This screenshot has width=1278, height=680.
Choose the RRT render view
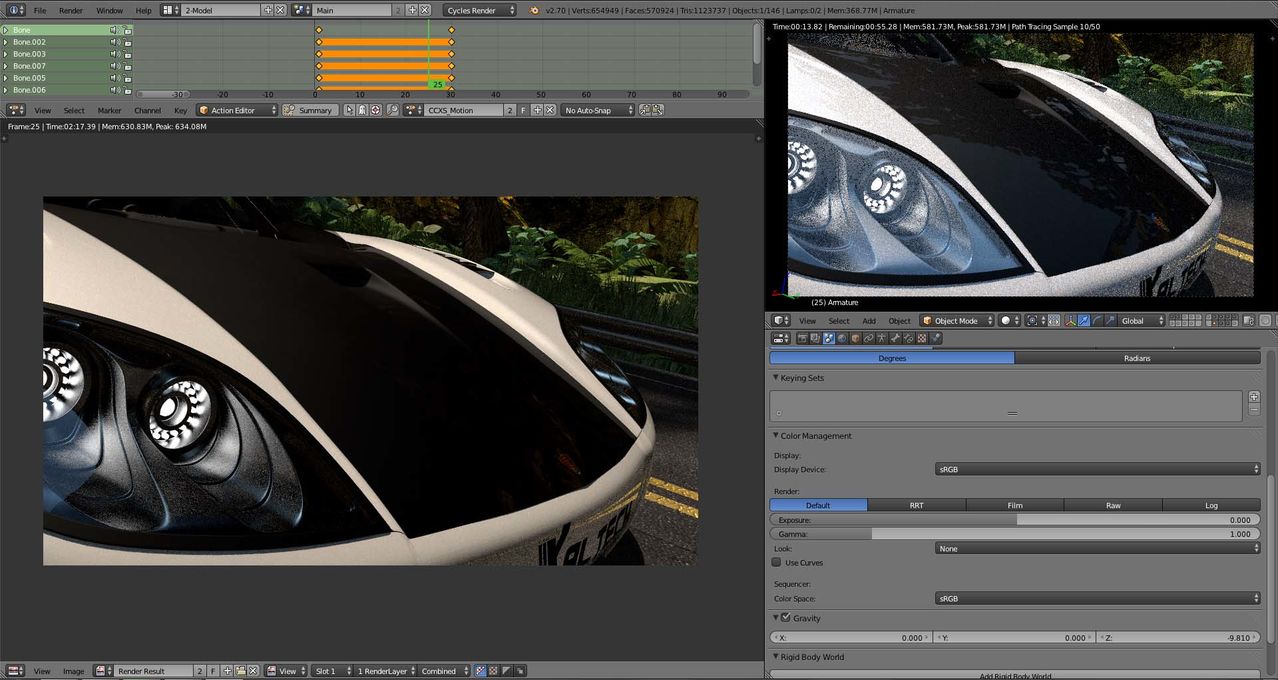[916, 505]
